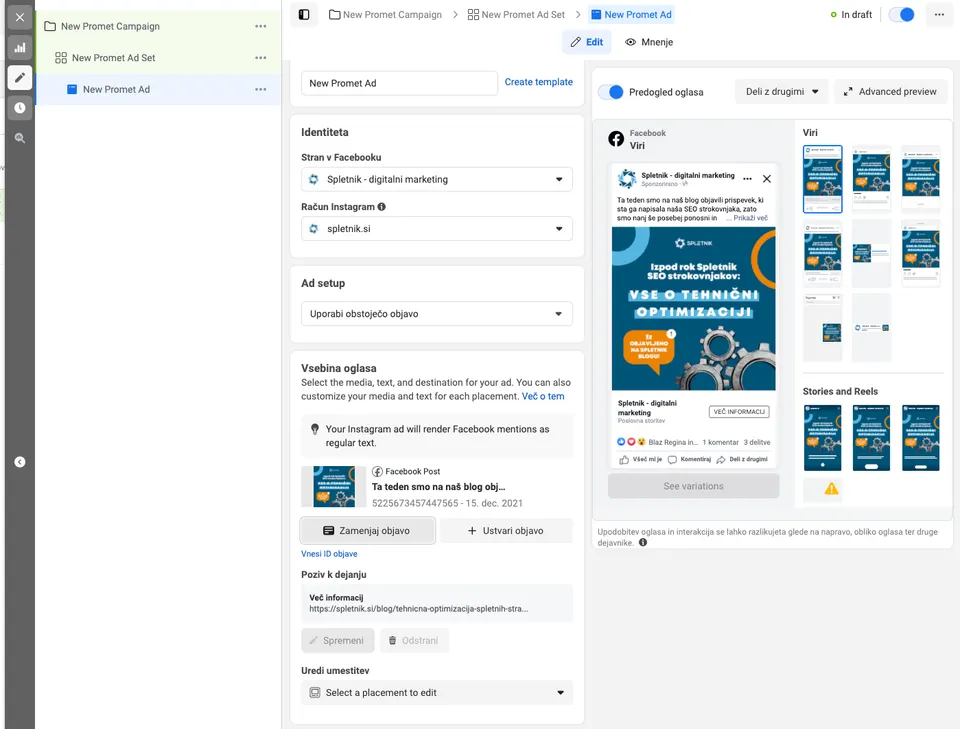
Task: Open Stran v Facebooku dropdown
Action: (437, 179)
